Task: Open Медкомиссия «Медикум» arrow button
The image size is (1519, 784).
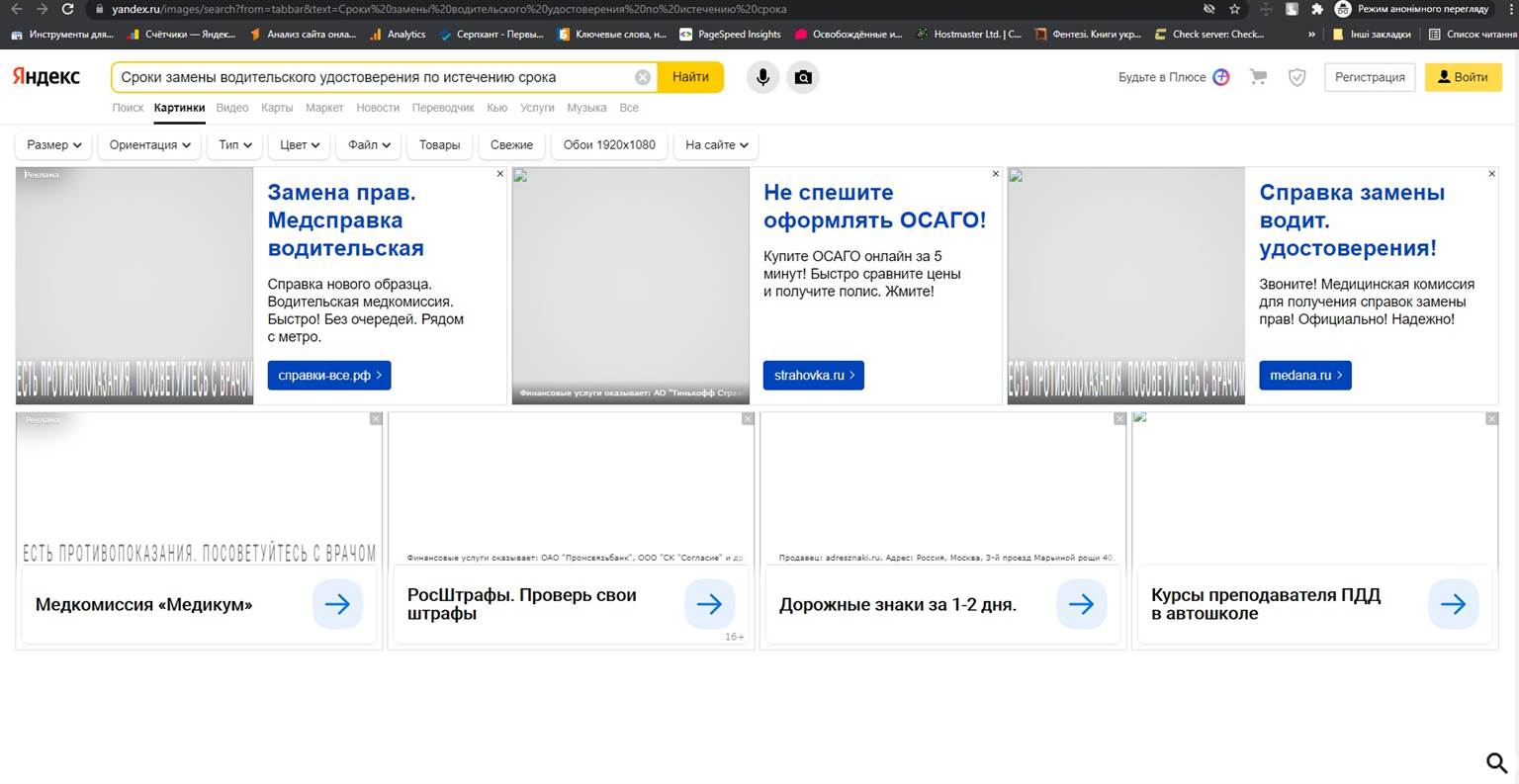Action: (x=337, y=604)
